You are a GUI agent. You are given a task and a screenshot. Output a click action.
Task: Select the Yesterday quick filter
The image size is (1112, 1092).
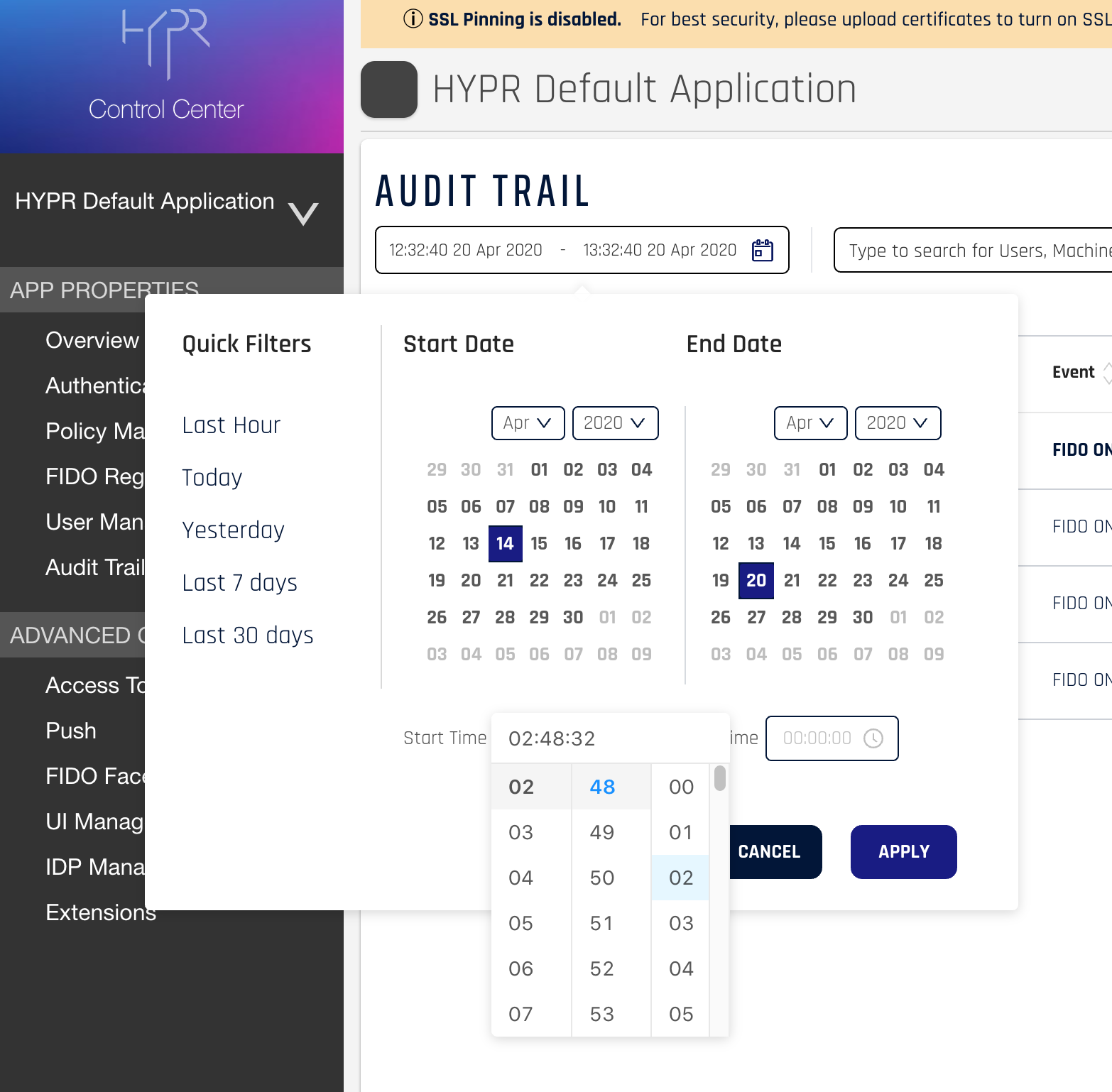[234, 530]
